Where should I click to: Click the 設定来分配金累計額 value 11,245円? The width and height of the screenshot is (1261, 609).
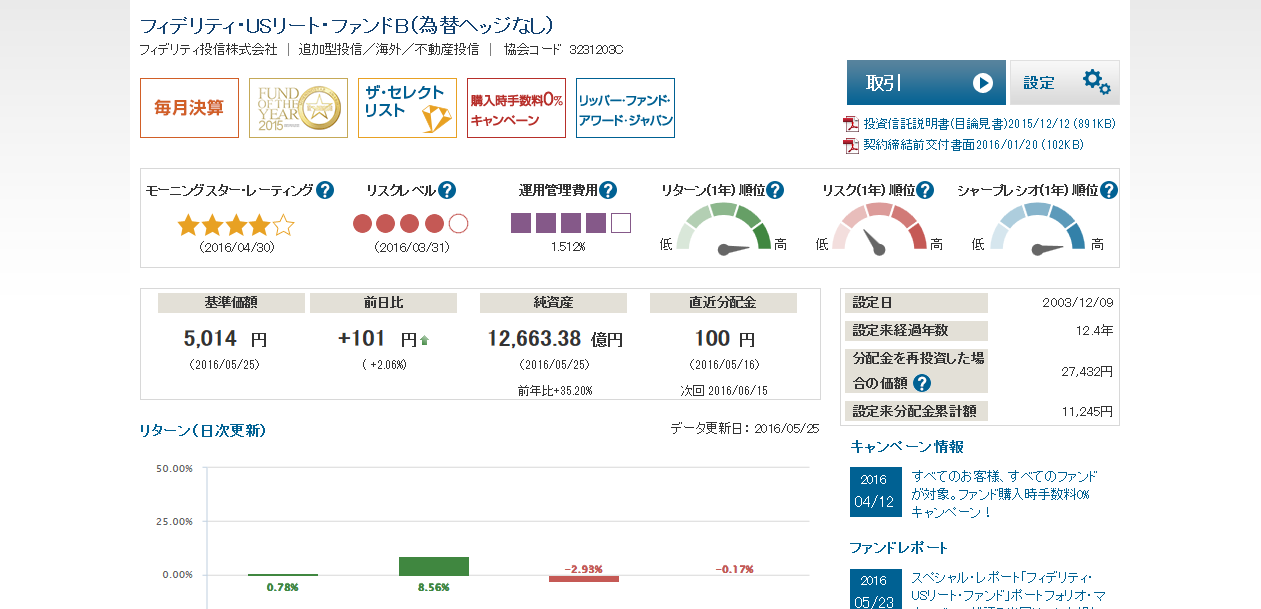(x=1087, y=411)
